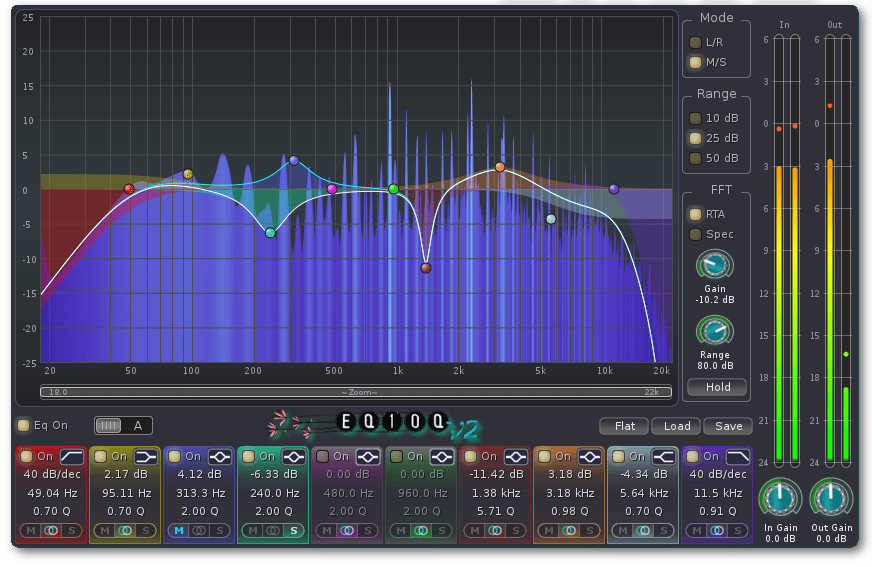Set the 1.38 kHz band to Mid channel

pyautogui.click(x=475, y=531)
